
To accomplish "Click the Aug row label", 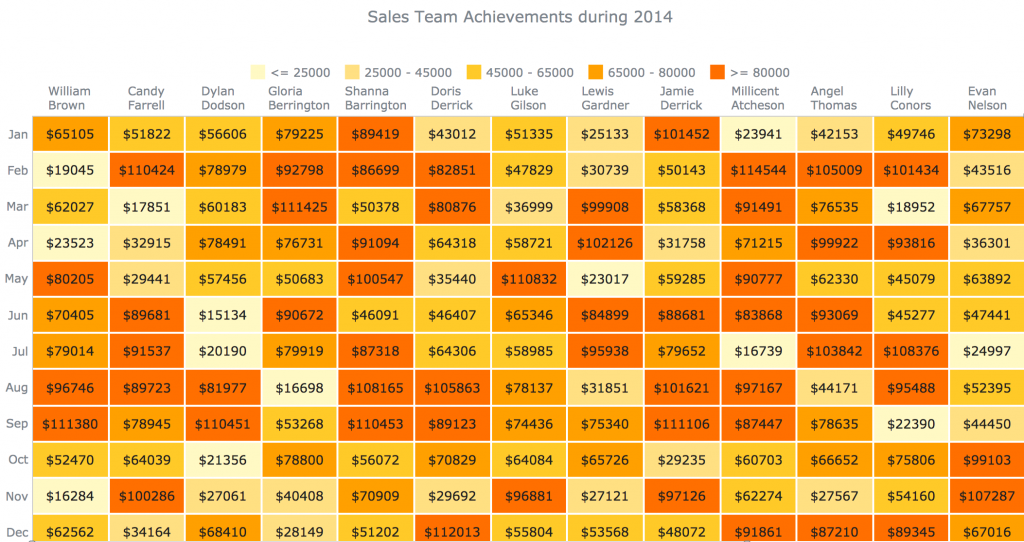I will [x=18, y=387].
